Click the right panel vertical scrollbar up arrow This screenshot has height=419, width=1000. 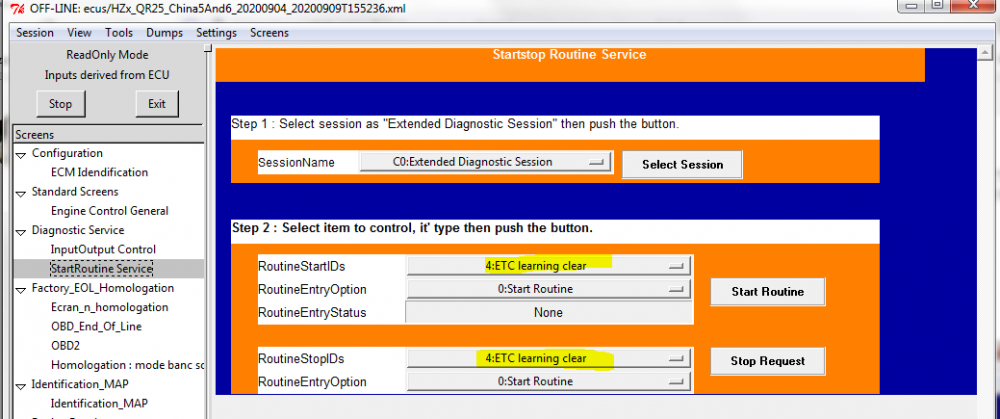[985, 53]
